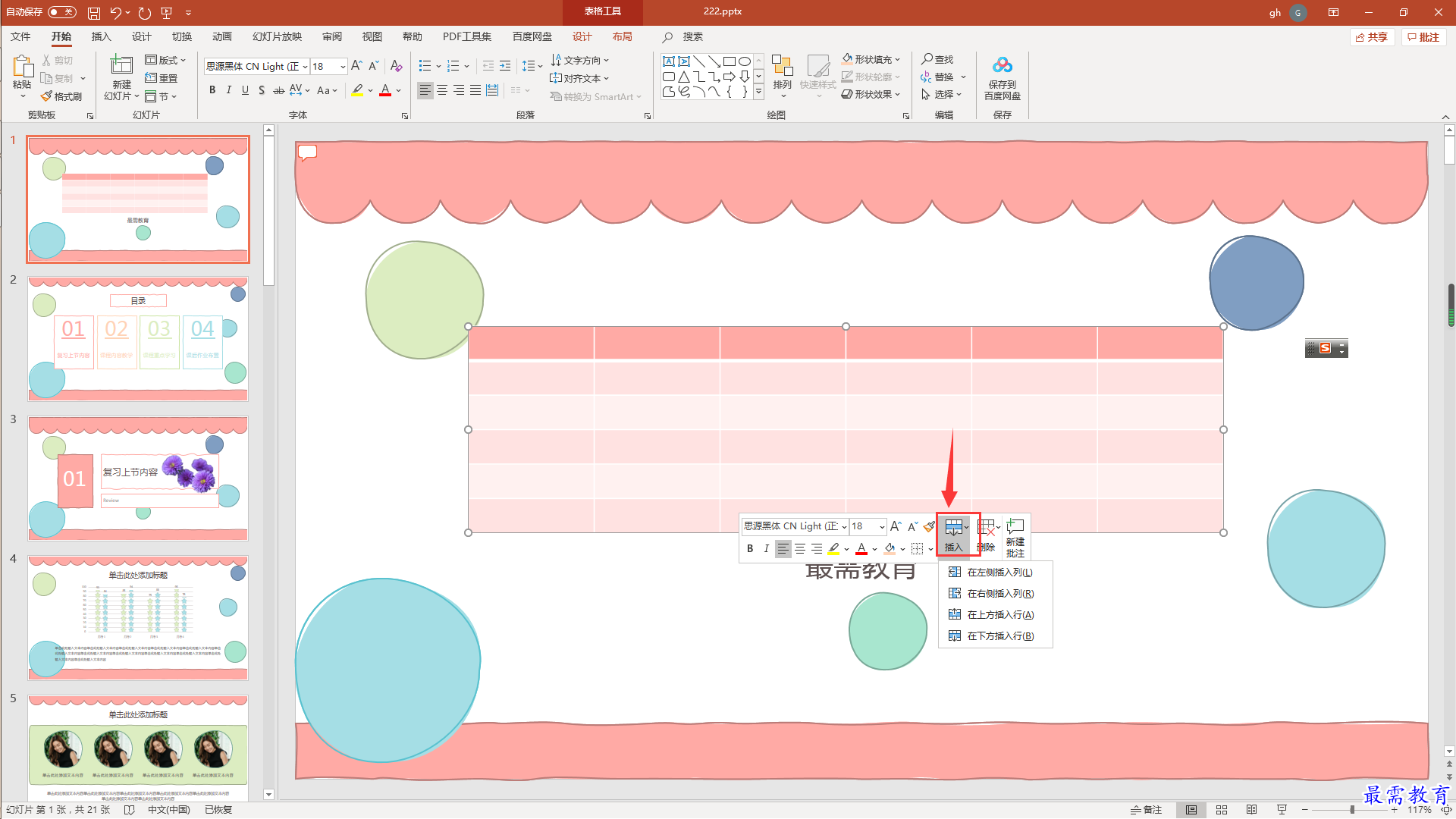
Task: Switch to the Animations (动画) tab
Action: [x=222, y=36]
